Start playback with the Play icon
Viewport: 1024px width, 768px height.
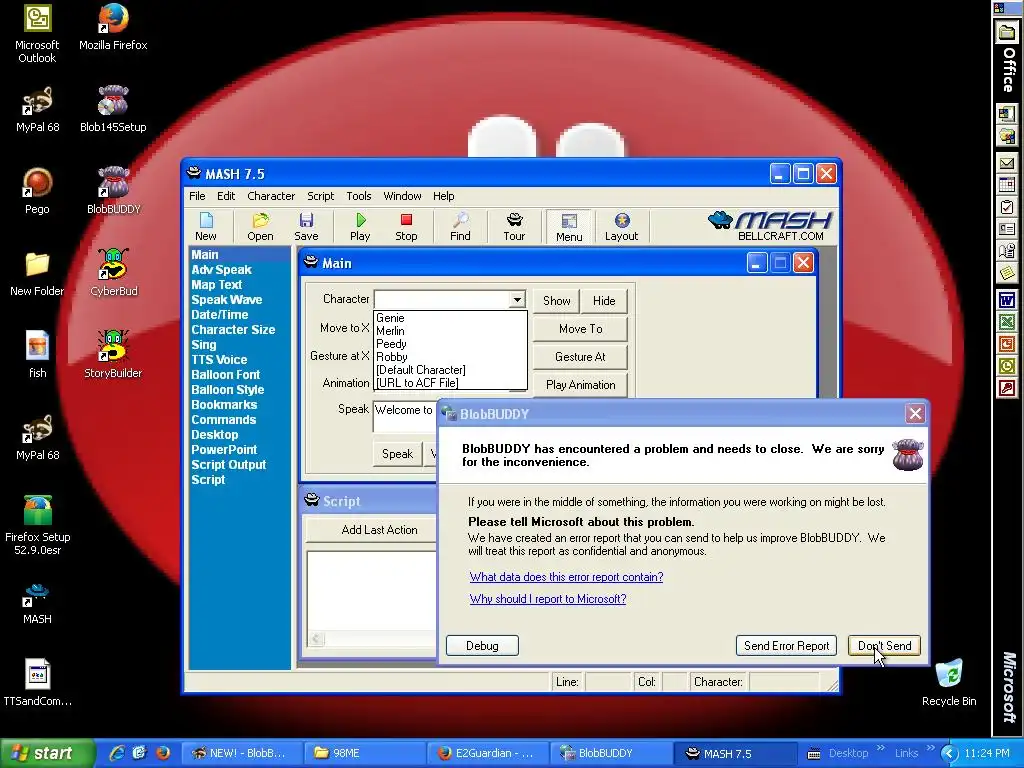point(360,227)
